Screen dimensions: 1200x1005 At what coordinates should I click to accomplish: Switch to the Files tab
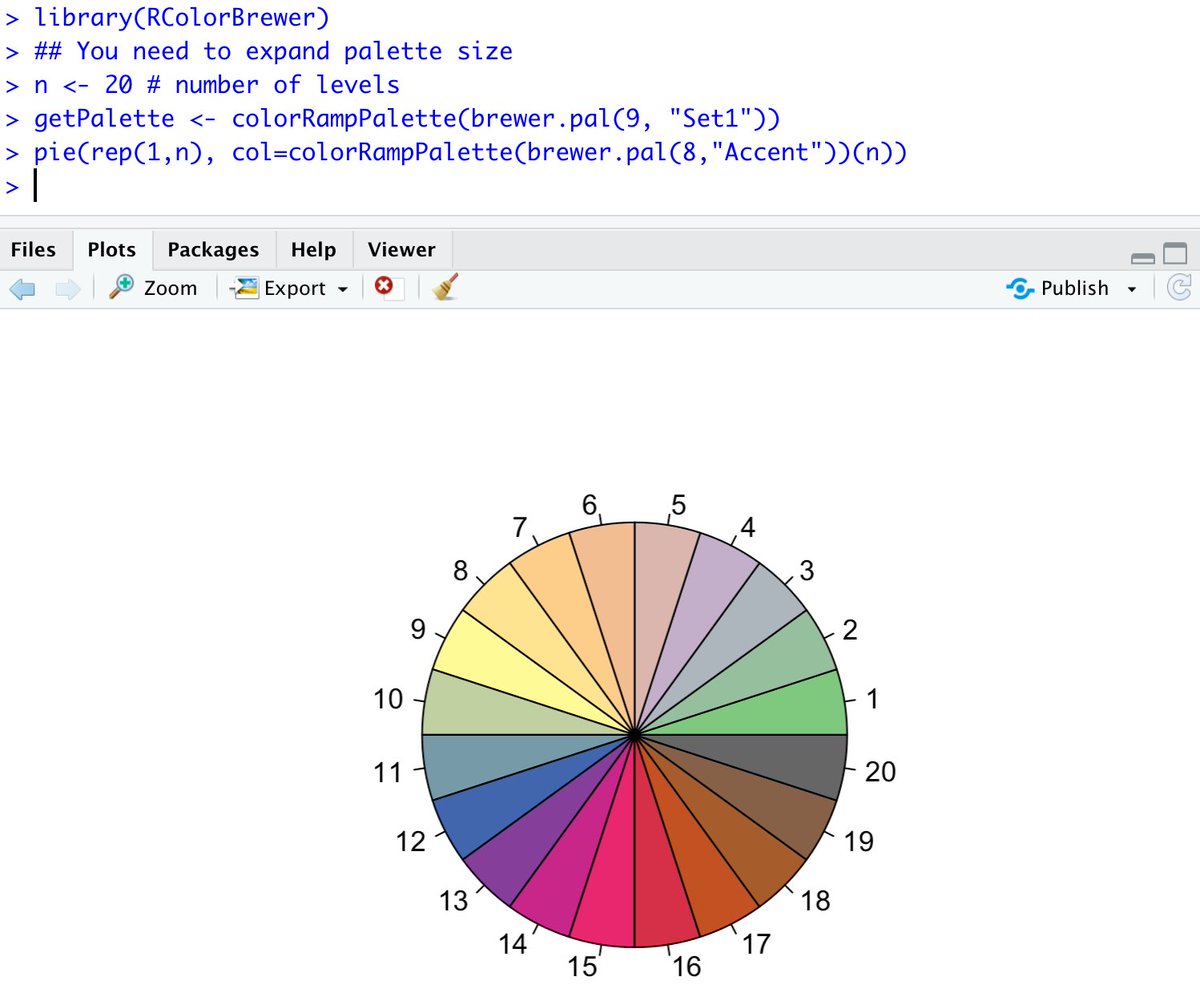tap(33, 249)
